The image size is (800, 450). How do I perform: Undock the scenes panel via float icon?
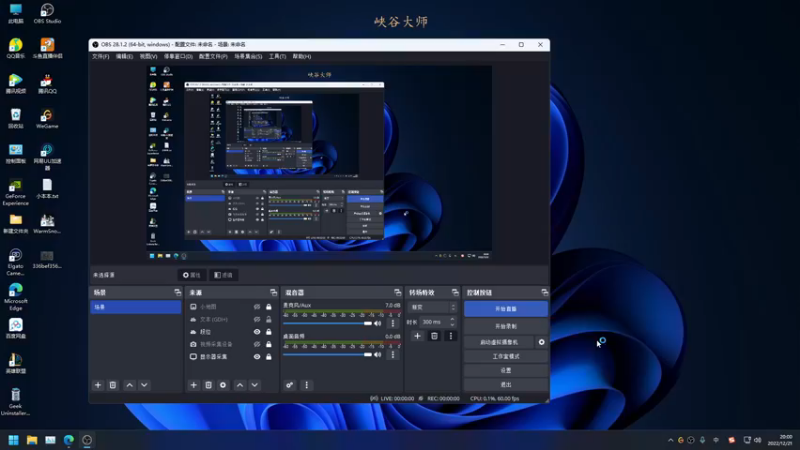point(178,292)
